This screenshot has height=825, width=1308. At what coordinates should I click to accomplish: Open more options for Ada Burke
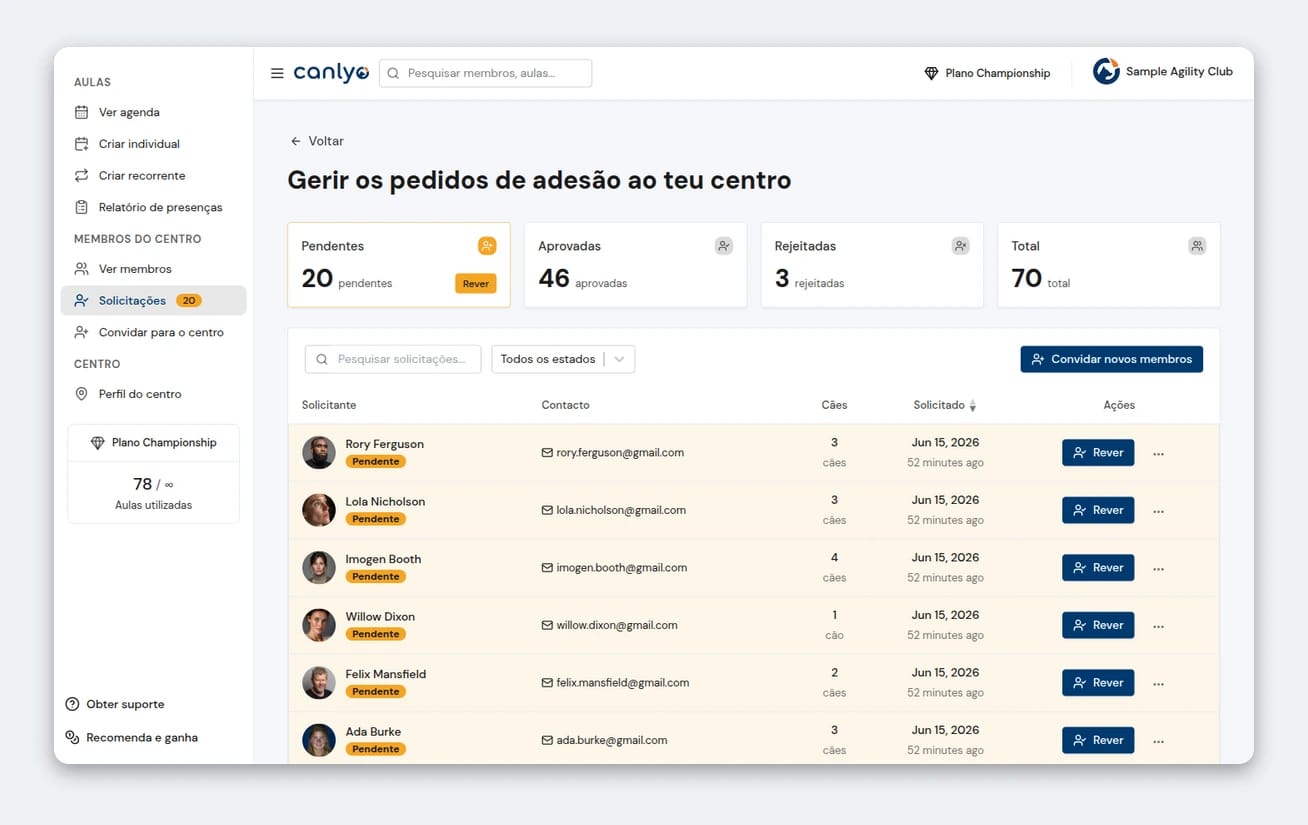[1158, 741]
